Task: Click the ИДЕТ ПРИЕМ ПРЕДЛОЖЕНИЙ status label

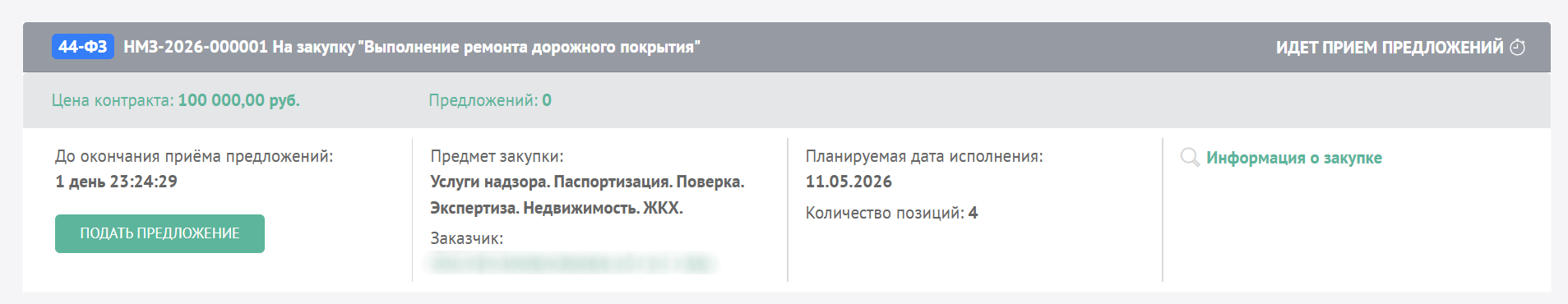Action: tap(1390, 48)
